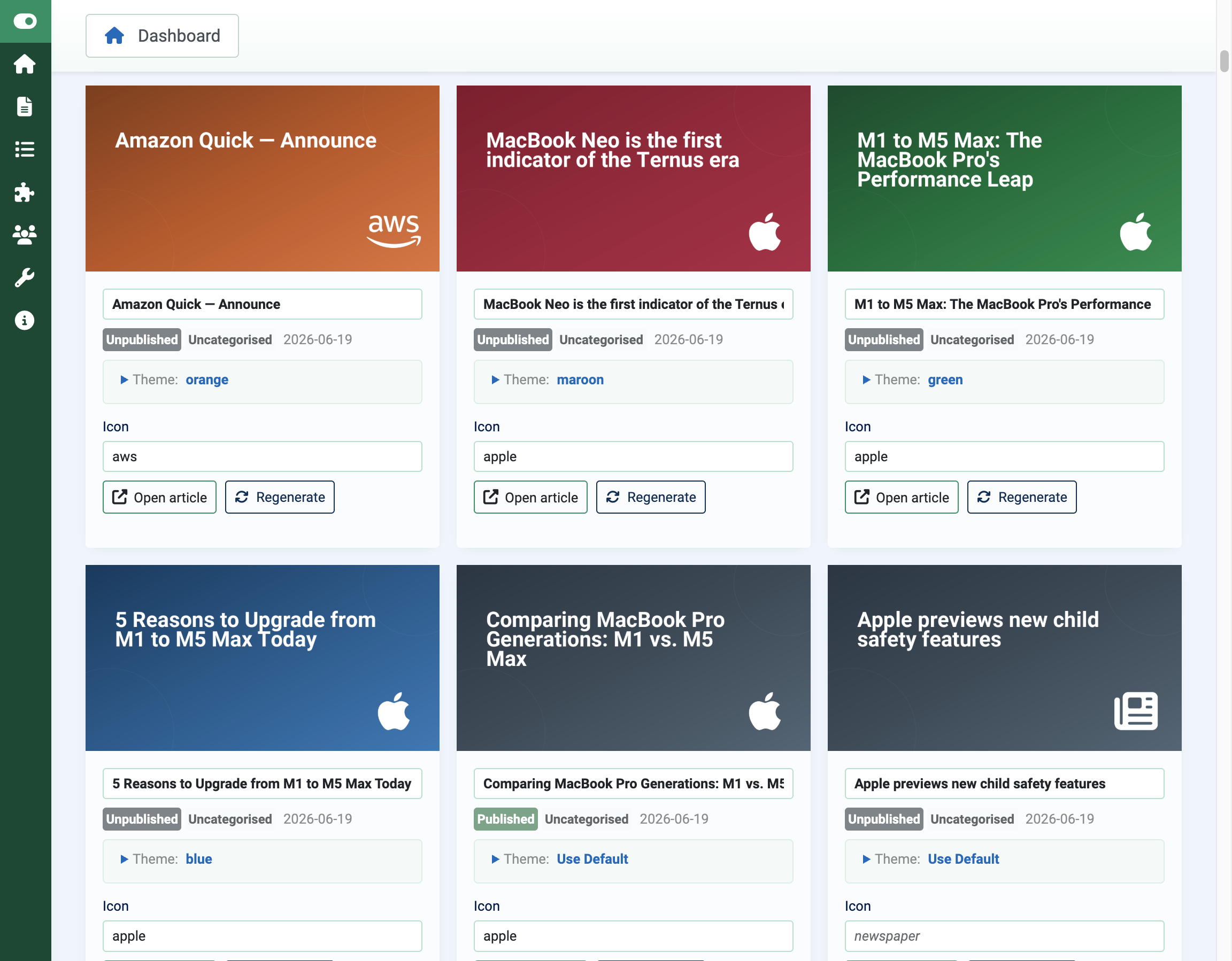Click the 2026-06-19 date on MacBook Neo card

click(x=689, y=339)
